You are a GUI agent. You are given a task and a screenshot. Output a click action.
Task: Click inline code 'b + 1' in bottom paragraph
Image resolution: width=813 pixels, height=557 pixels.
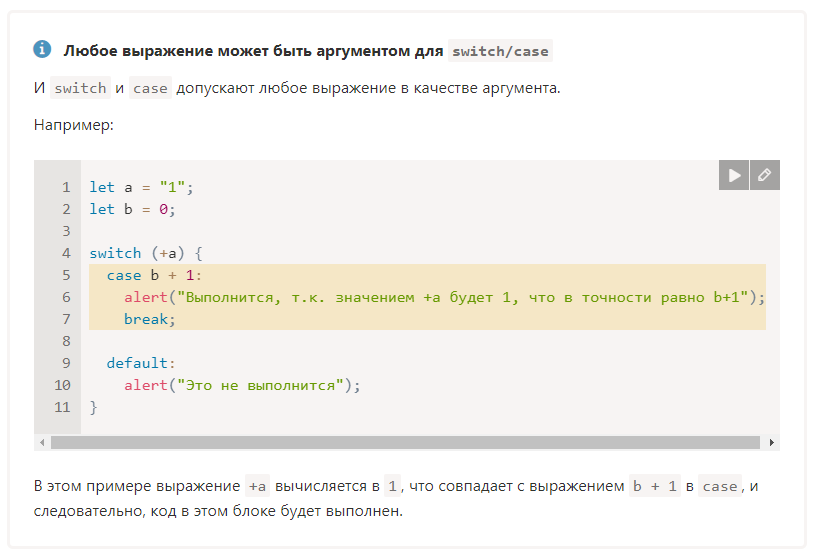[655, 486]
